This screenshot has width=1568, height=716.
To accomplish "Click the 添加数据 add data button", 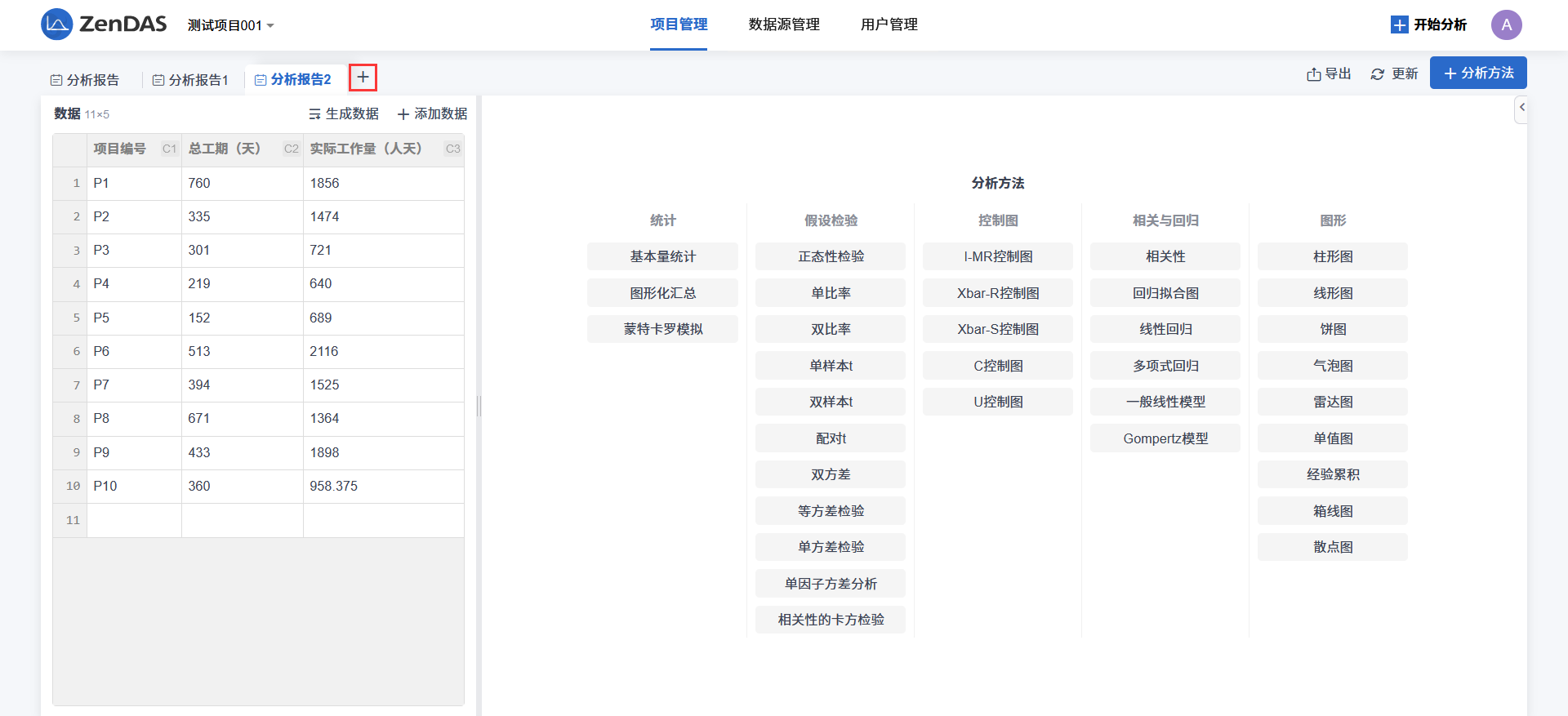I will pyautogui.click(x=432, y=114).
